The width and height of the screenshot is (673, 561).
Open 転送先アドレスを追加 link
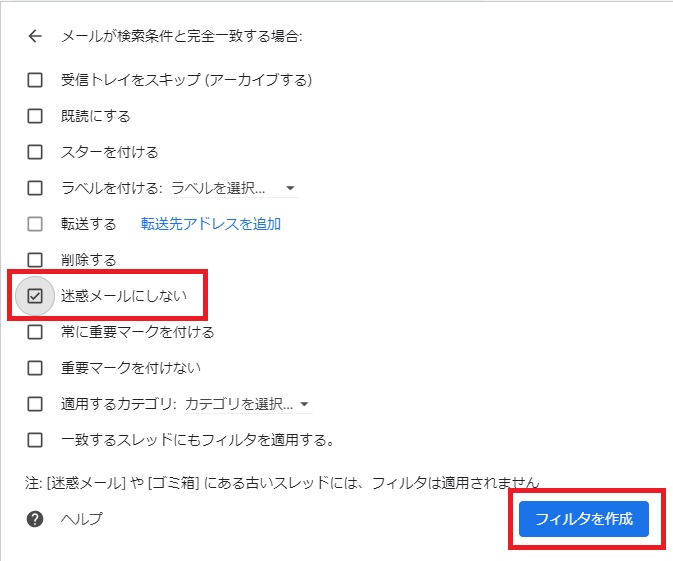[211, 224]
